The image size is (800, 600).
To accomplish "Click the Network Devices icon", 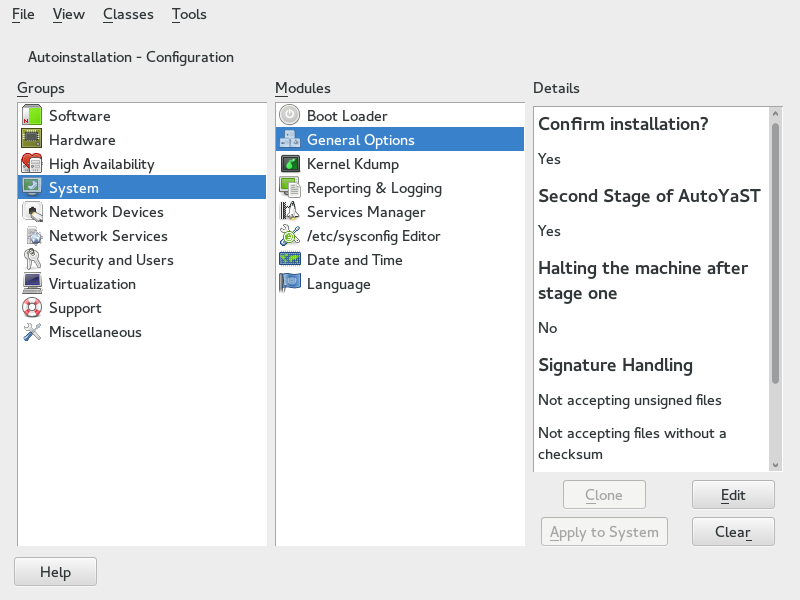I will coord(30,212).
